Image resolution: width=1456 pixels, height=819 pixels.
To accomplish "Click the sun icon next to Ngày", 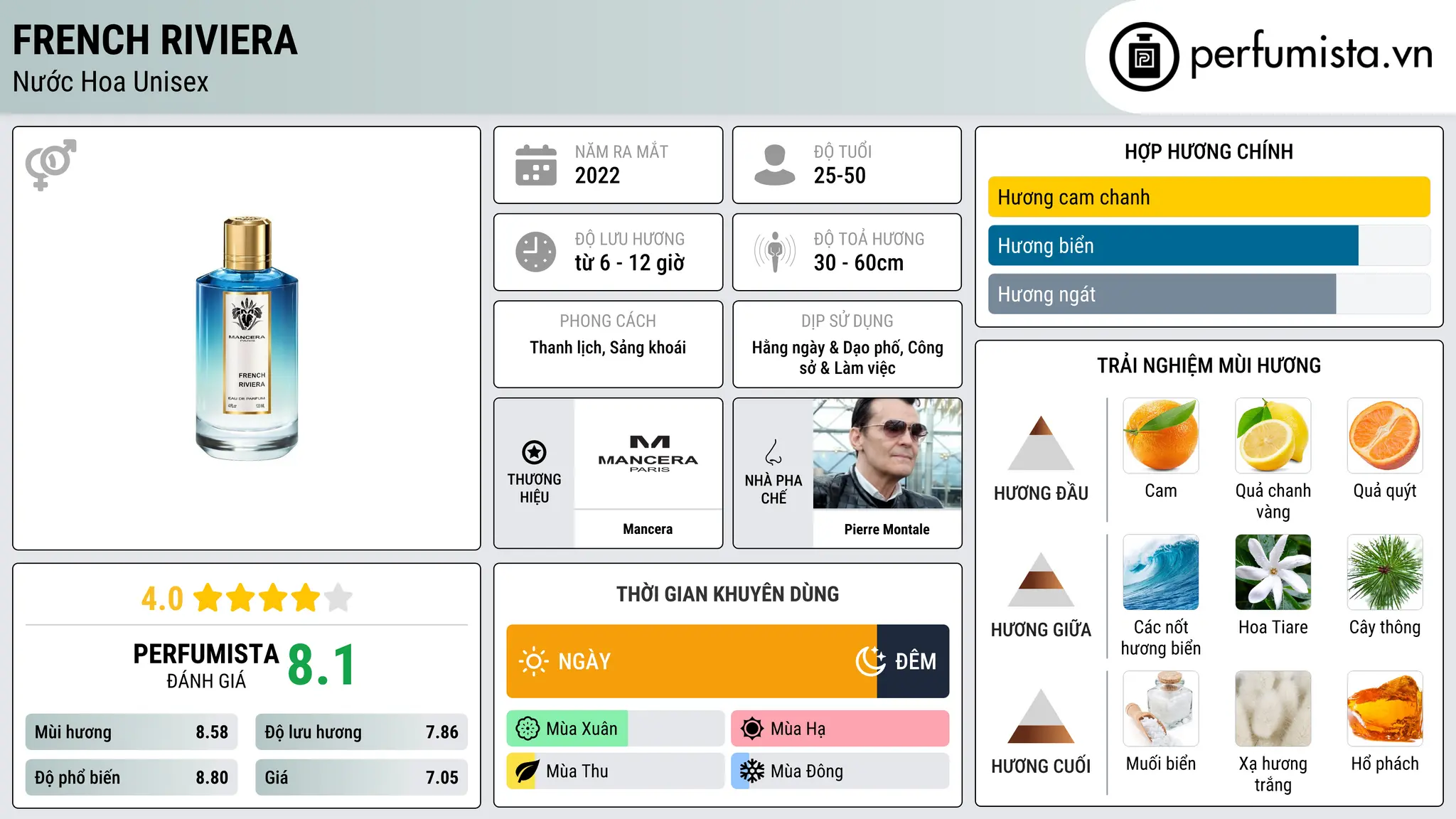I will (534, 661).
